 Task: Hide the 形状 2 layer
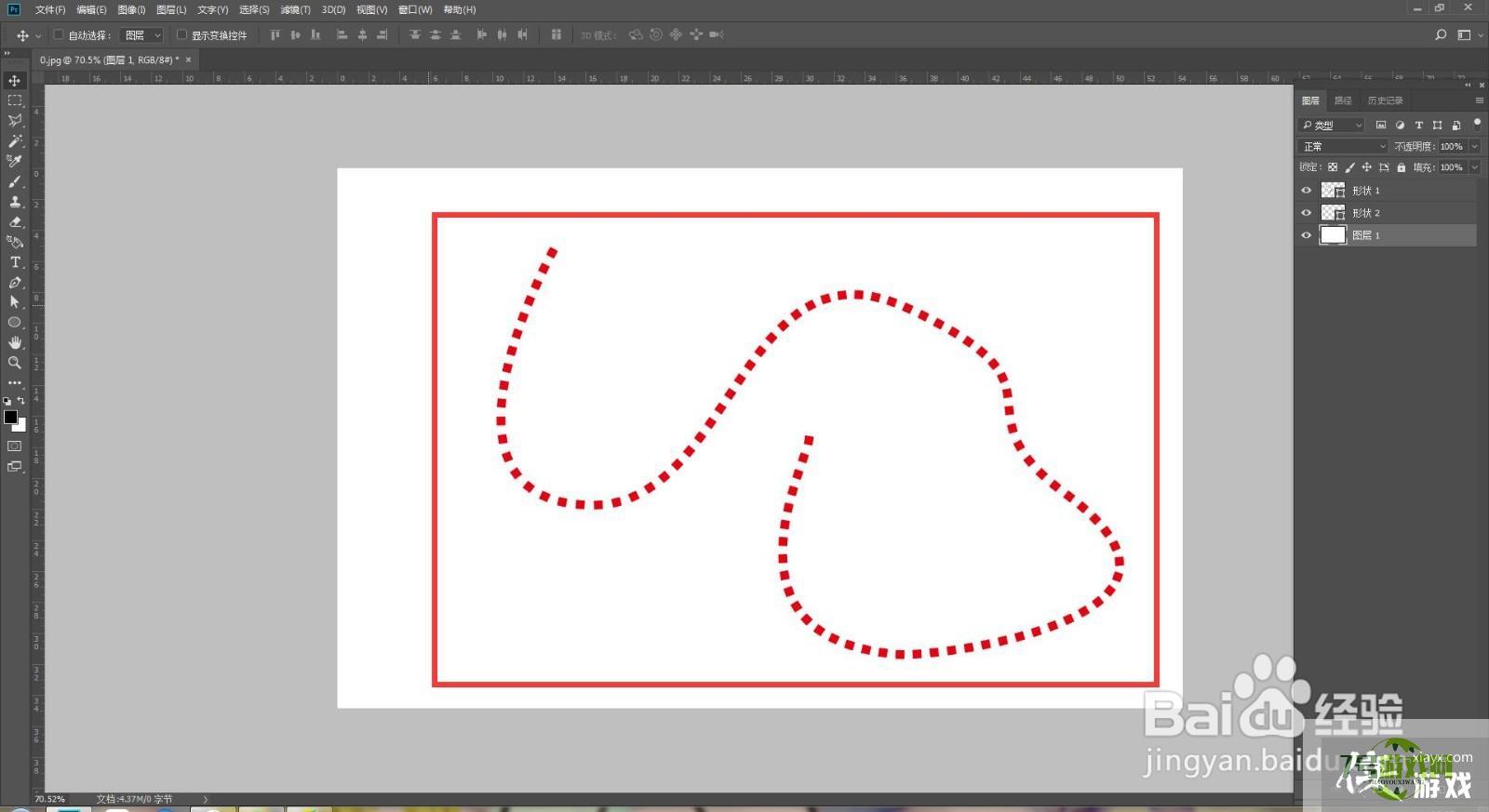(1306, 213)
